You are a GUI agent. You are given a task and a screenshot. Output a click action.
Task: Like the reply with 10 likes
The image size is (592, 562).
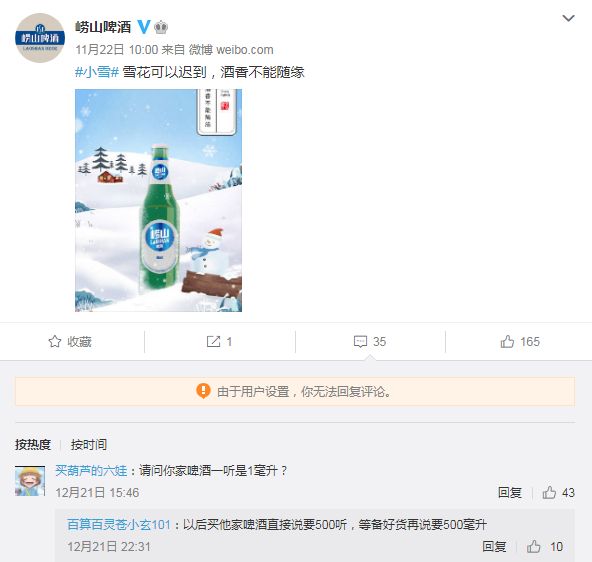pos(545,547)
